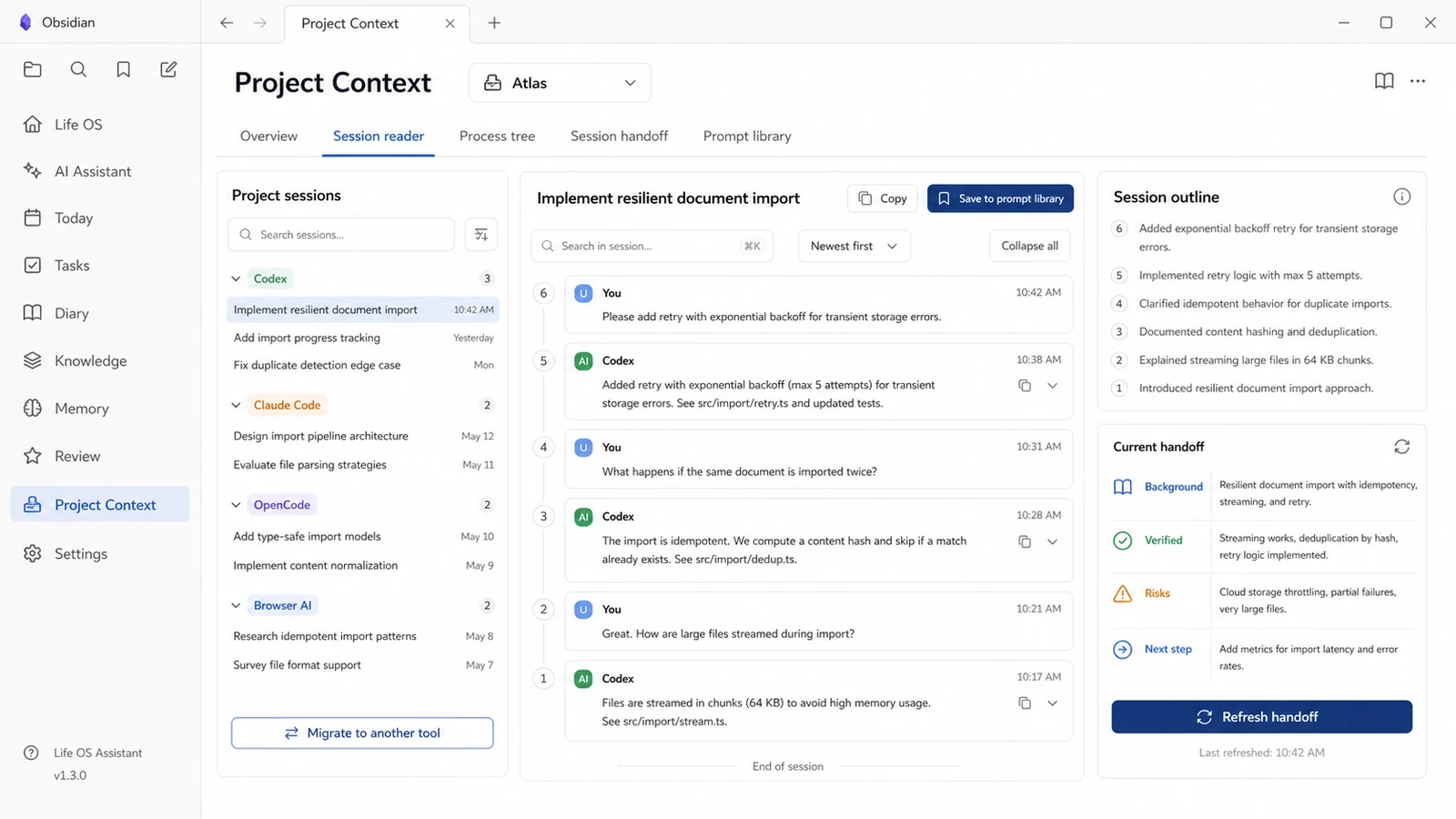Viewport: 1456px width, 819px height.
Task: Select the Session reader tab
Action: click(x=379, y=136)
